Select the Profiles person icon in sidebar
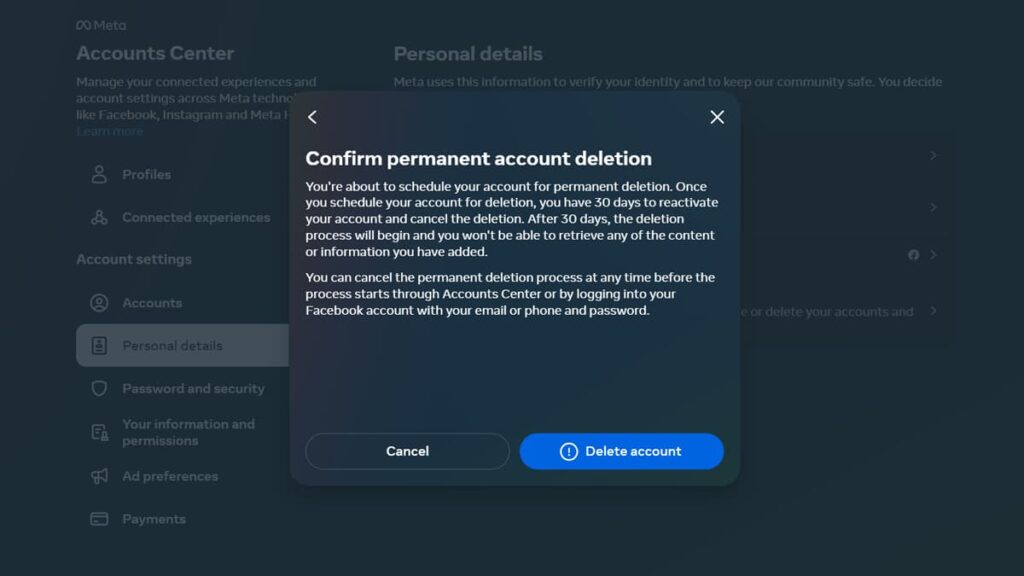The width and height of the screenshot is (1024, 576). click(x=100, y=174)
